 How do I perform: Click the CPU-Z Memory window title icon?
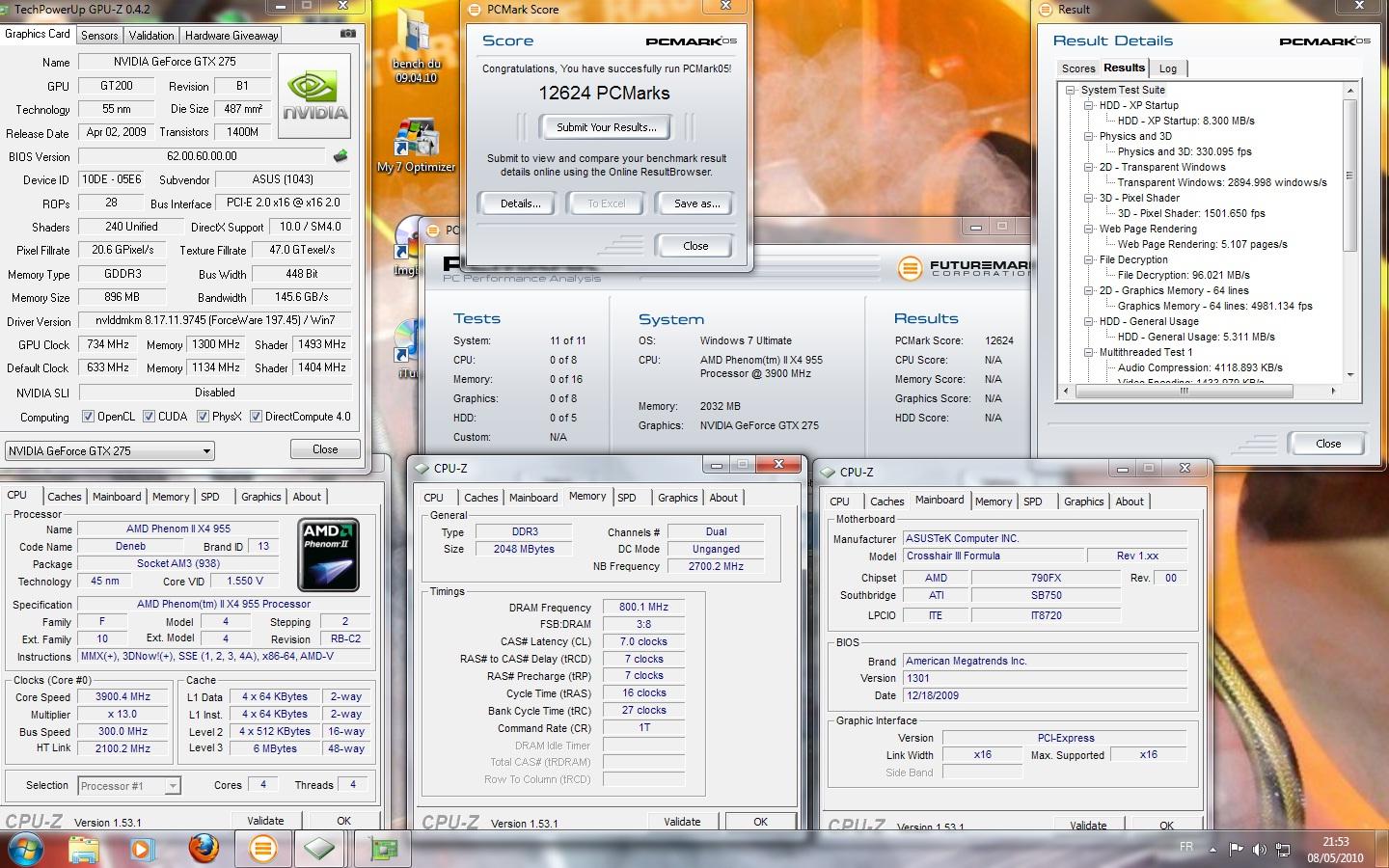pyautogui.click(x=422, y=469)
